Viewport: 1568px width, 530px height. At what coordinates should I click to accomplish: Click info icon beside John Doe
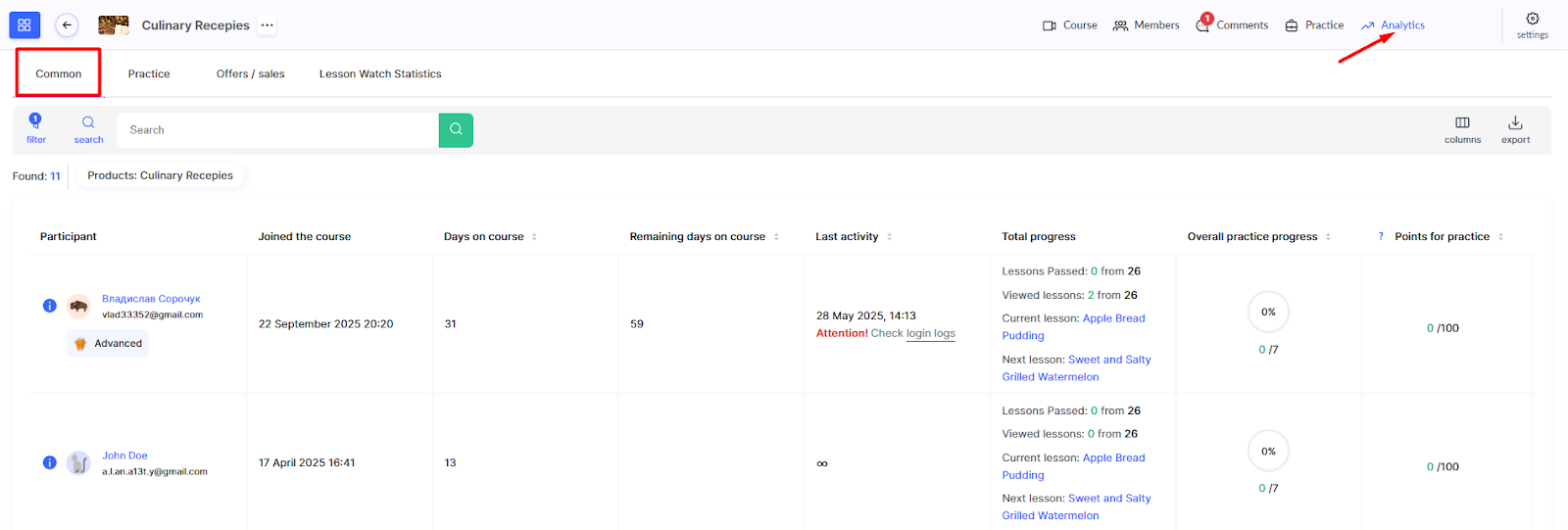(x=50, y=462)
